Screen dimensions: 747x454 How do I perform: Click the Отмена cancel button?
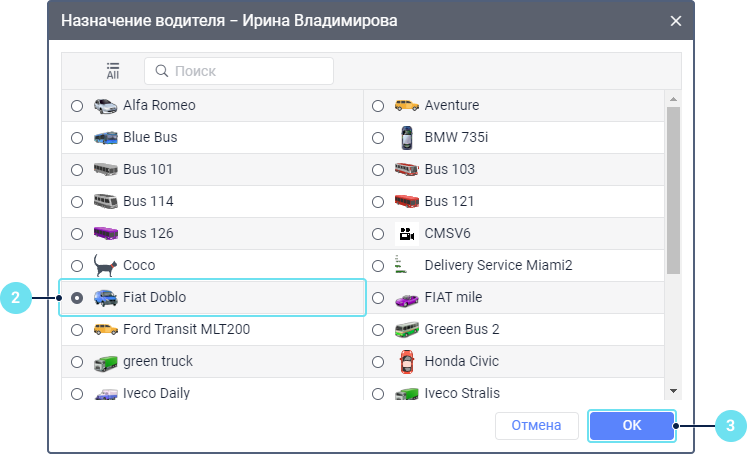[x=536, y=425]
